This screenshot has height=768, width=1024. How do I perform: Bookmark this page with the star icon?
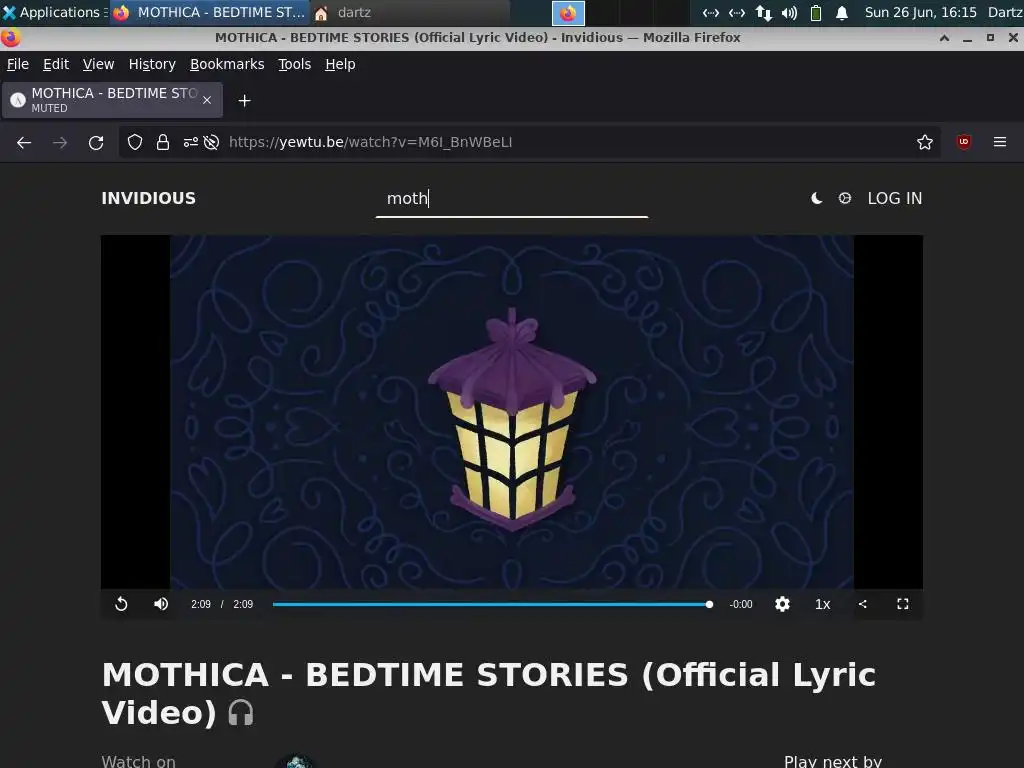coord(925,142)
